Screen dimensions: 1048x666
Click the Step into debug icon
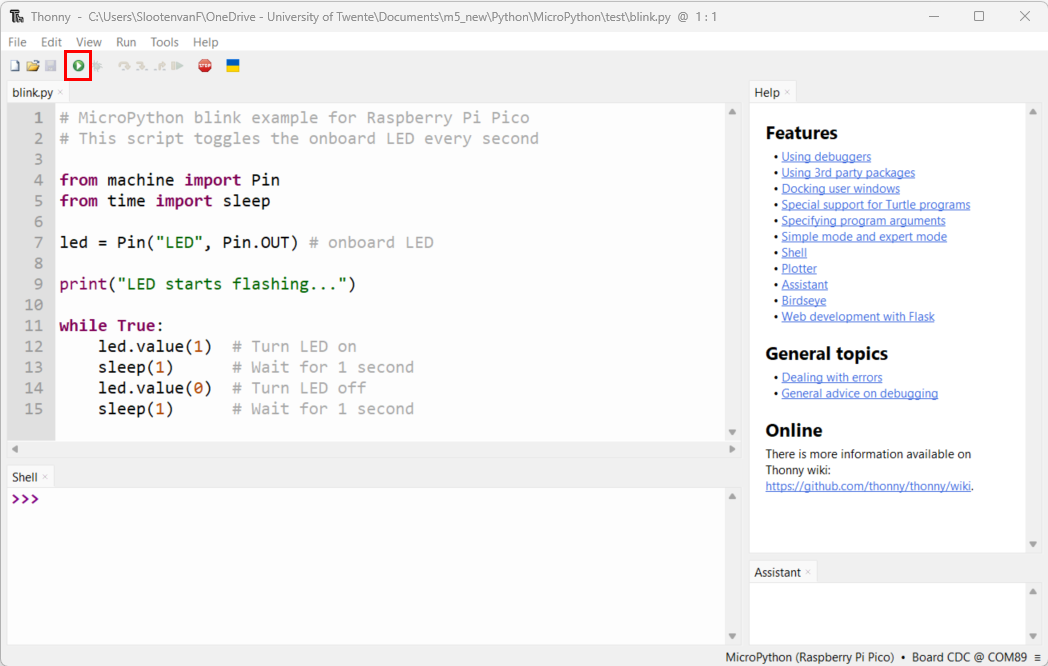pos(142,66)
